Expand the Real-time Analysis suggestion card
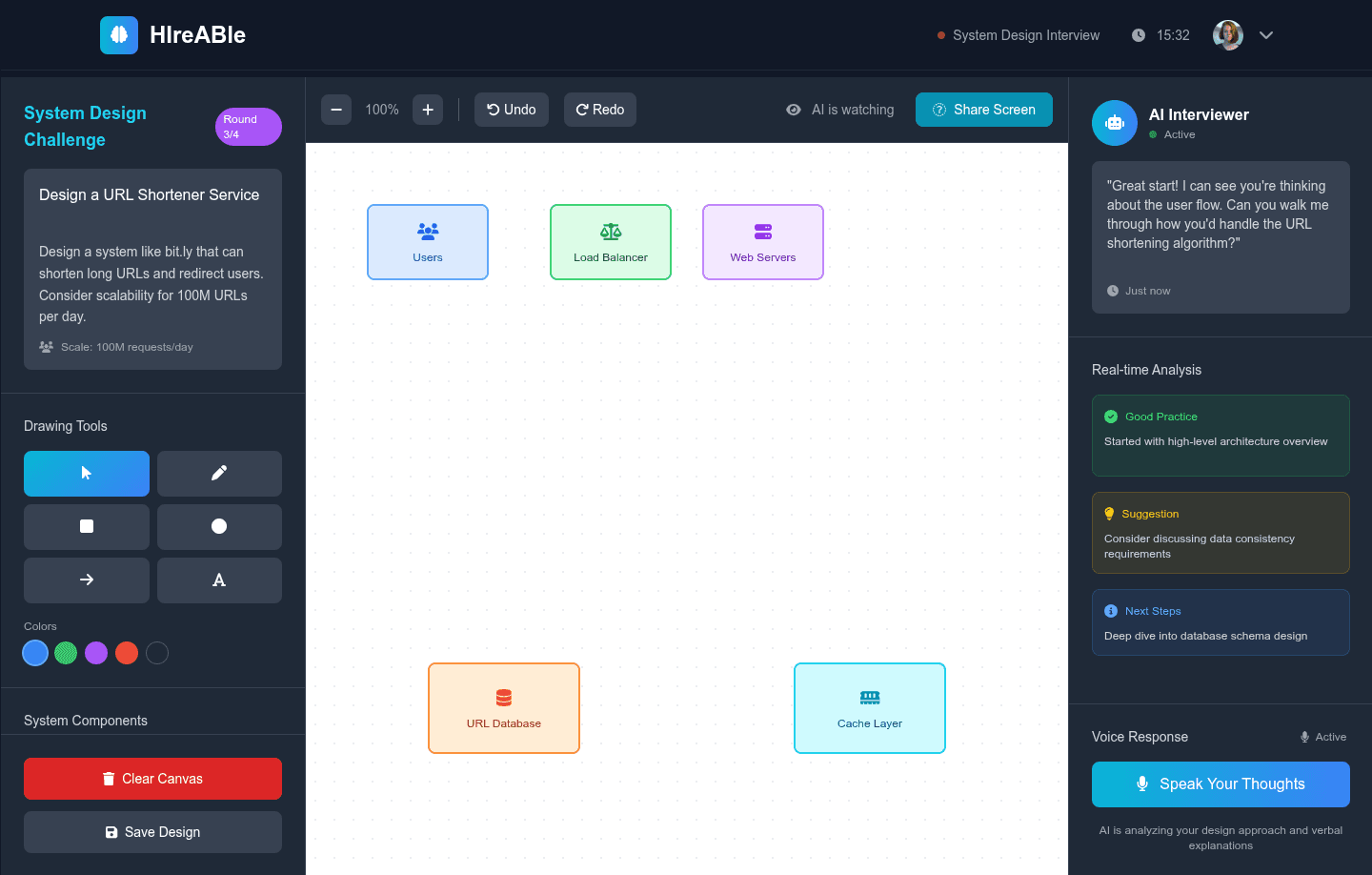 coord(1221,532)
